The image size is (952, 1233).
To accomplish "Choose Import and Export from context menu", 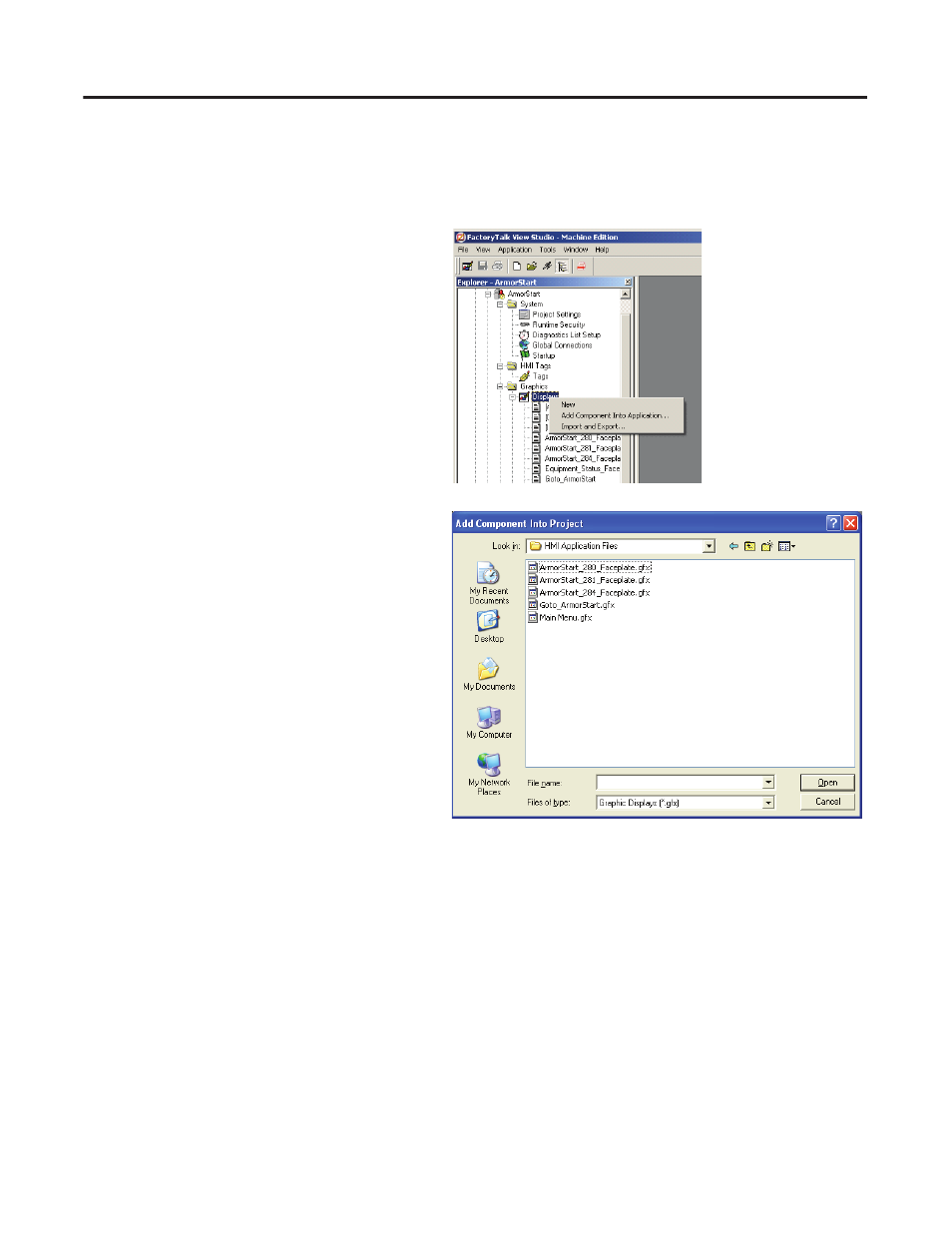I will 593,426.
